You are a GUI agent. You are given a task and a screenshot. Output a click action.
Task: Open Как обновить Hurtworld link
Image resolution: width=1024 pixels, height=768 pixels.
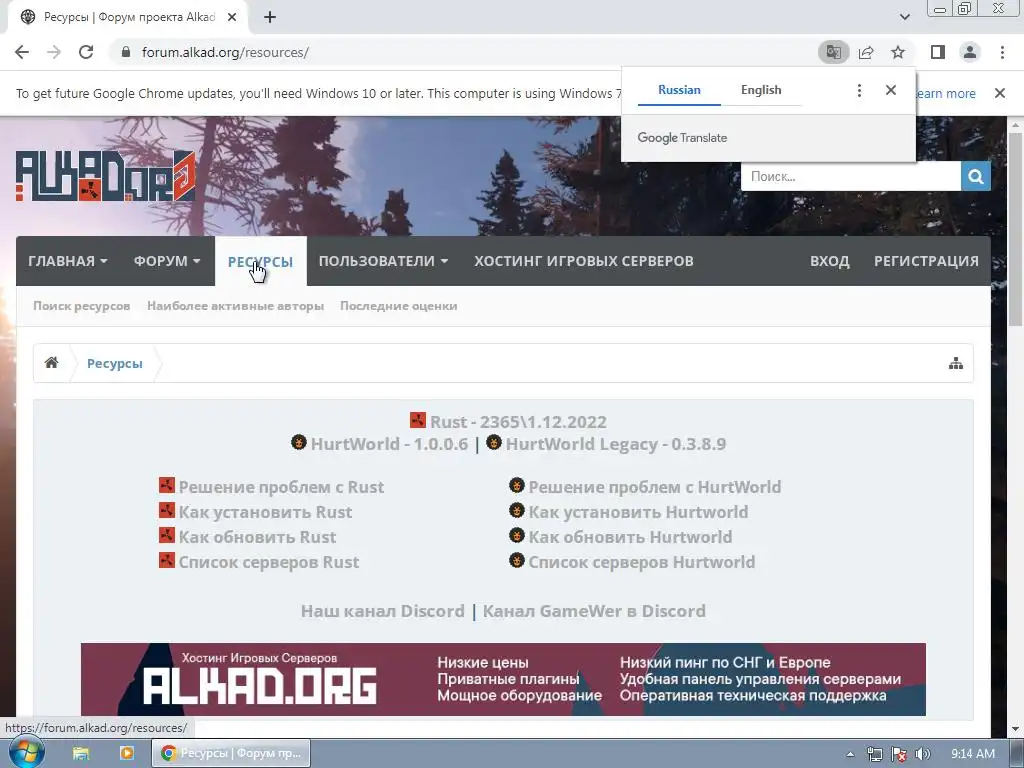click(x=630, y=537)
